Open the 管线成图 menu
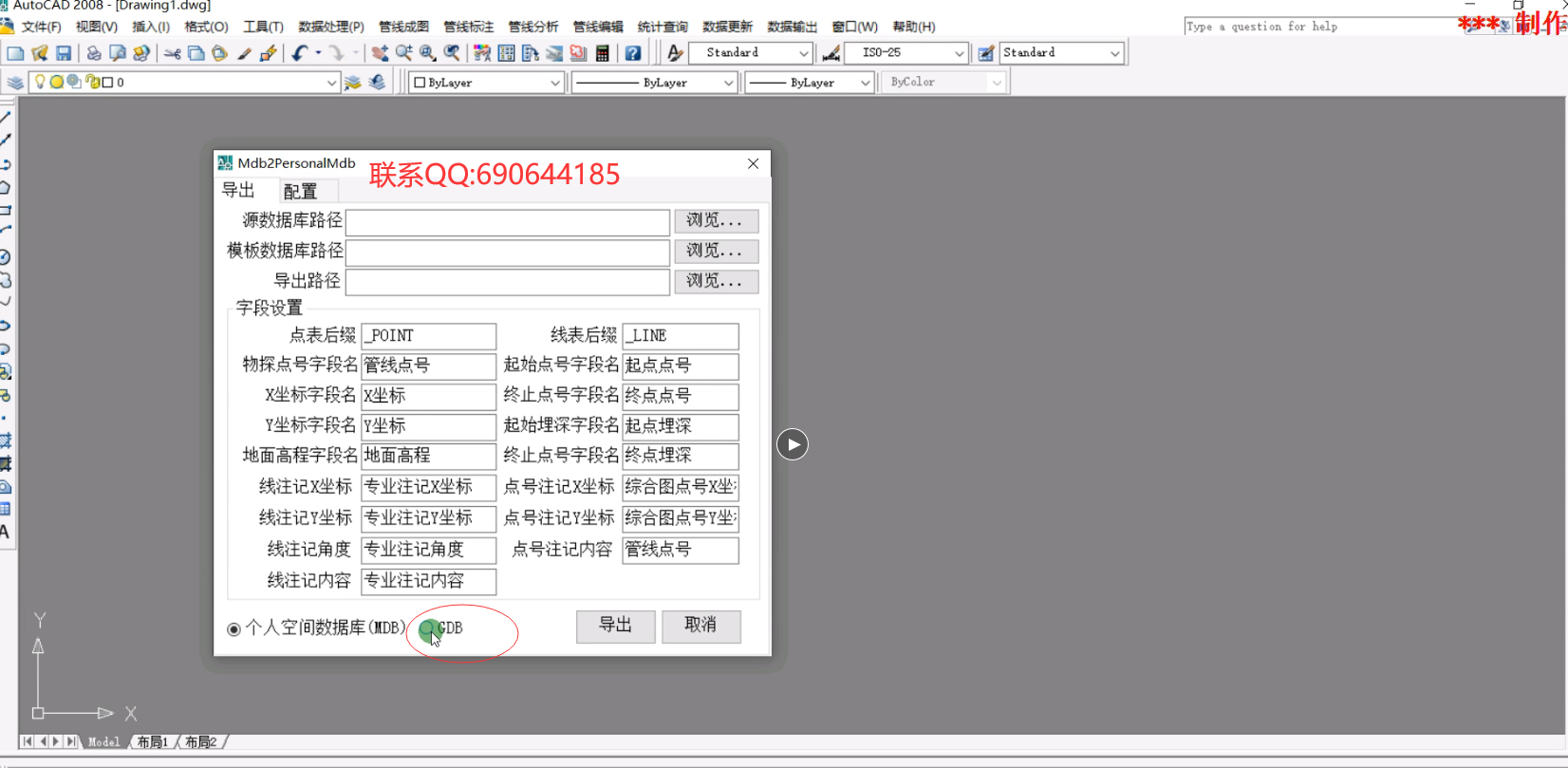This screenshot has width=1568, height=768. coord(403,27)
